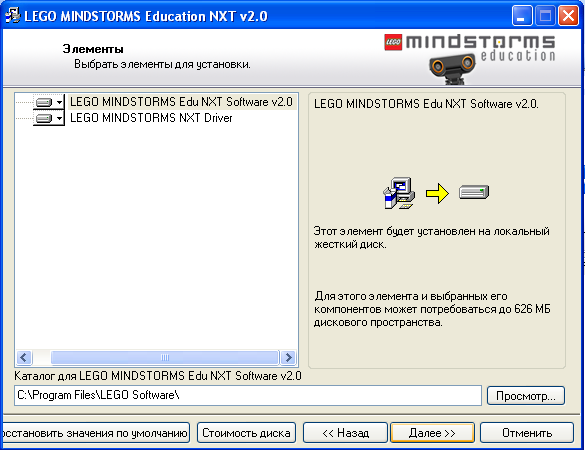Viewport: 585px width, 450px height.
Task: Open install-state dropdown for Edu NXT Software v2.0
Action: 49,102
